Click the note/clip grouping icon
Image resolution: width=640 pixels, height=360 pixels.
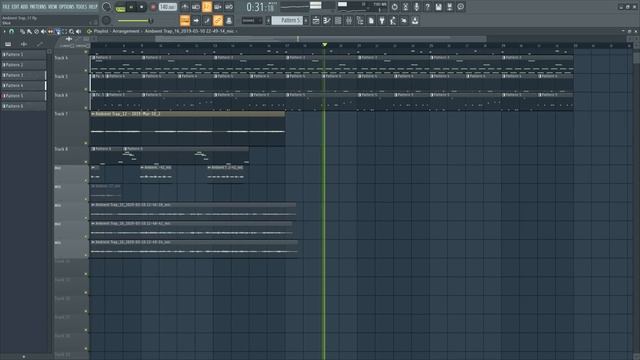229,20
